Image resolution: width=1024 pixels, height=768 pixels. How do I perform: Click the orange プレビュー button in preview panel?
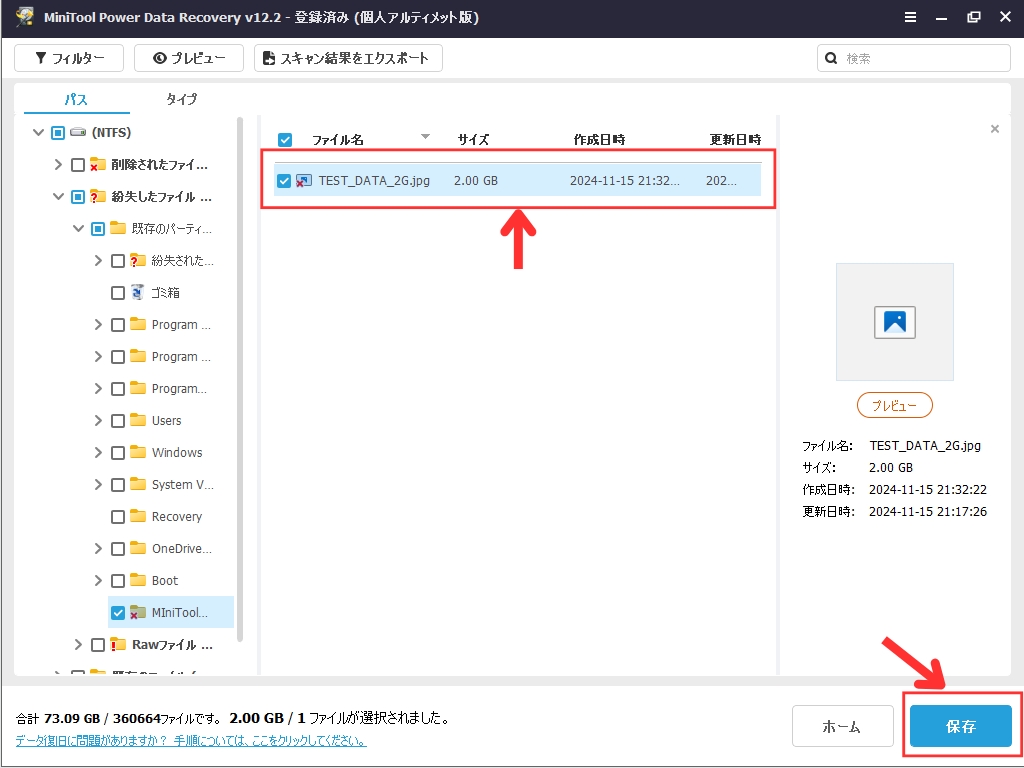[895, 406]
